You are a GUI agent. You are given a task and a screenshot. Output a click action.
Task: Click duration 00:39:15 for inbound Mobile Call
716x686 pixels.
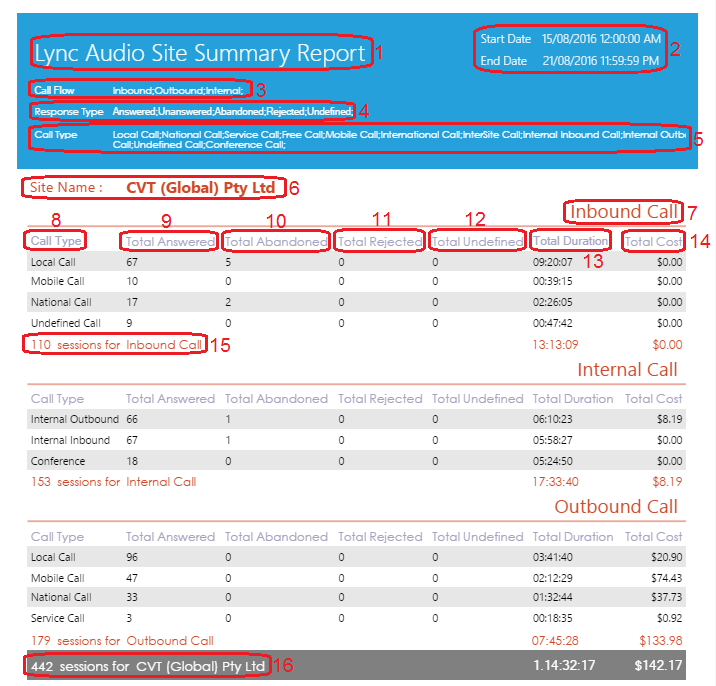pyautogui.click(x=553, y=281)
